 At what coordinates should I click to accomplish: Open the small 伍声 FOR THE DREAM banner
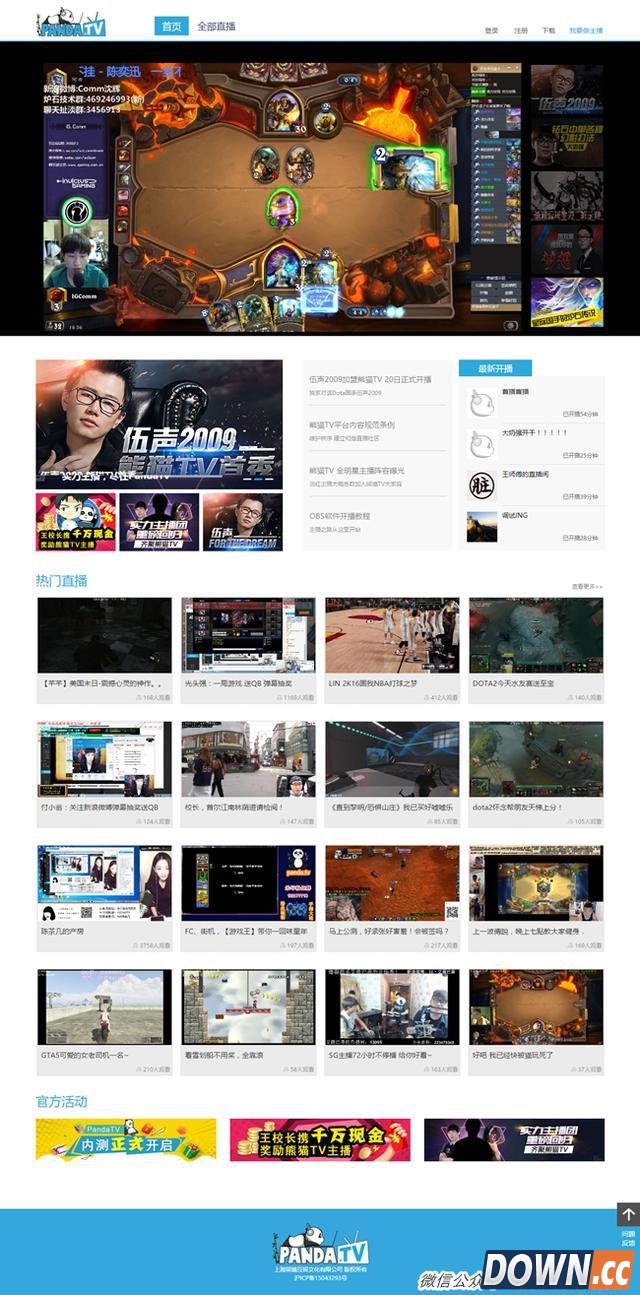pyautogui.click(x=242, y=521)
